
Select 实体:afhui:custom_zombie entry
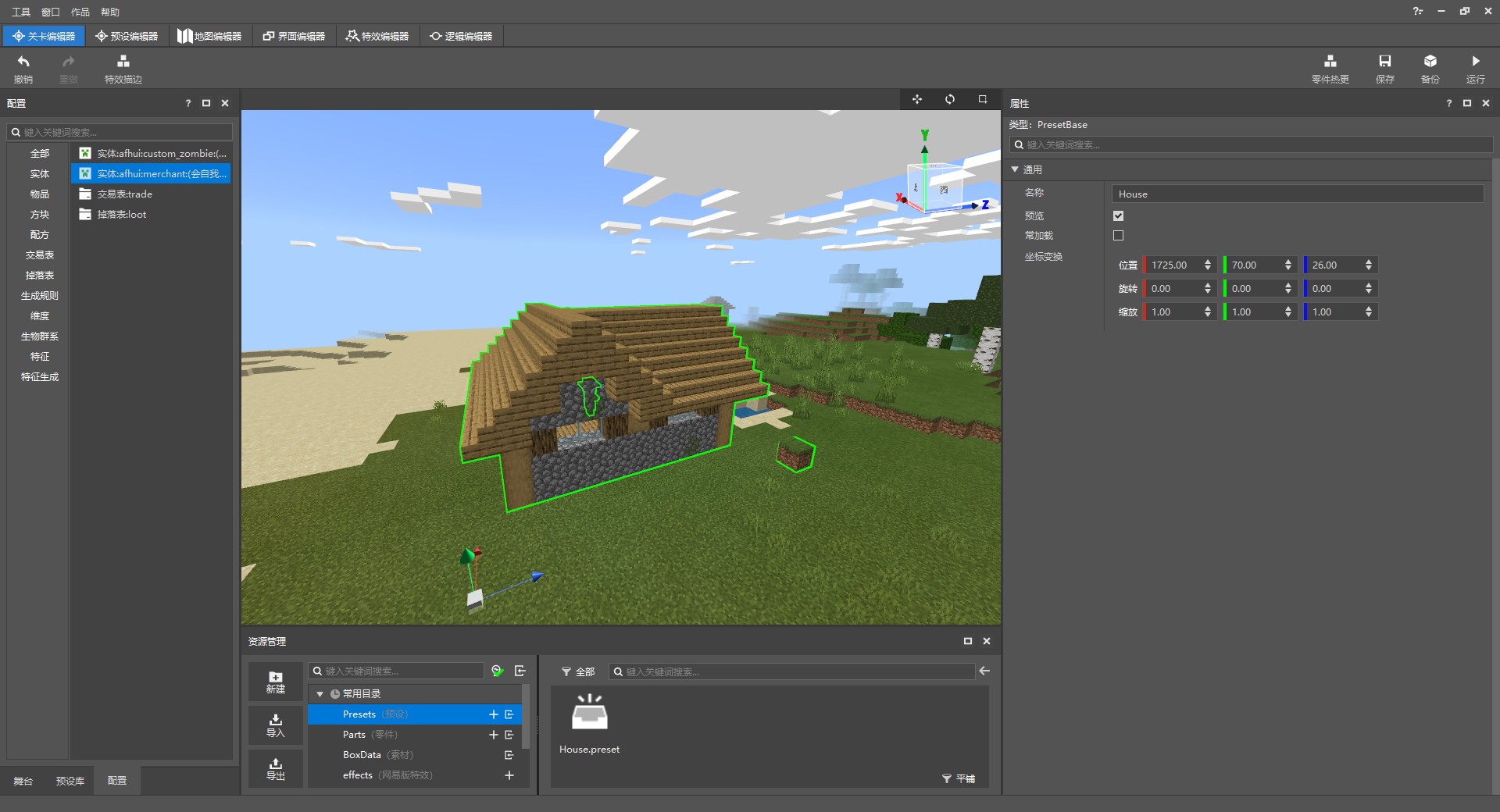(x=152, y=154)
